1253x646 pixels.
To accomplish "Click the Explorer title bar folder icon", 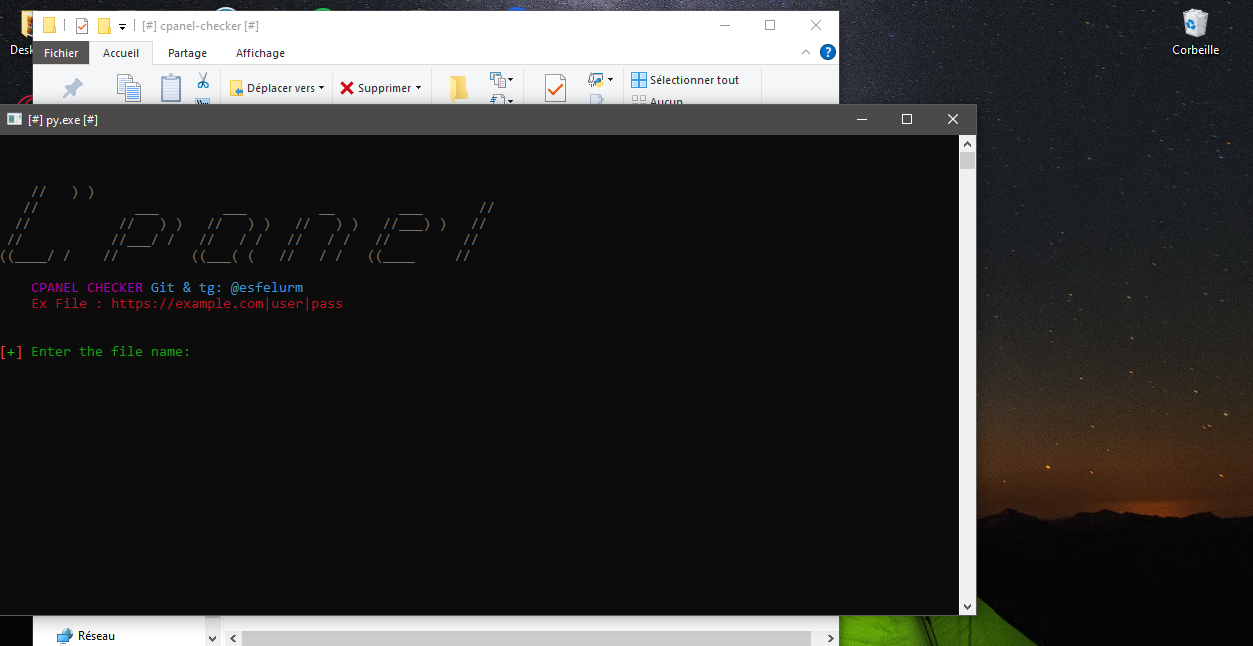I will coord(49,26).
